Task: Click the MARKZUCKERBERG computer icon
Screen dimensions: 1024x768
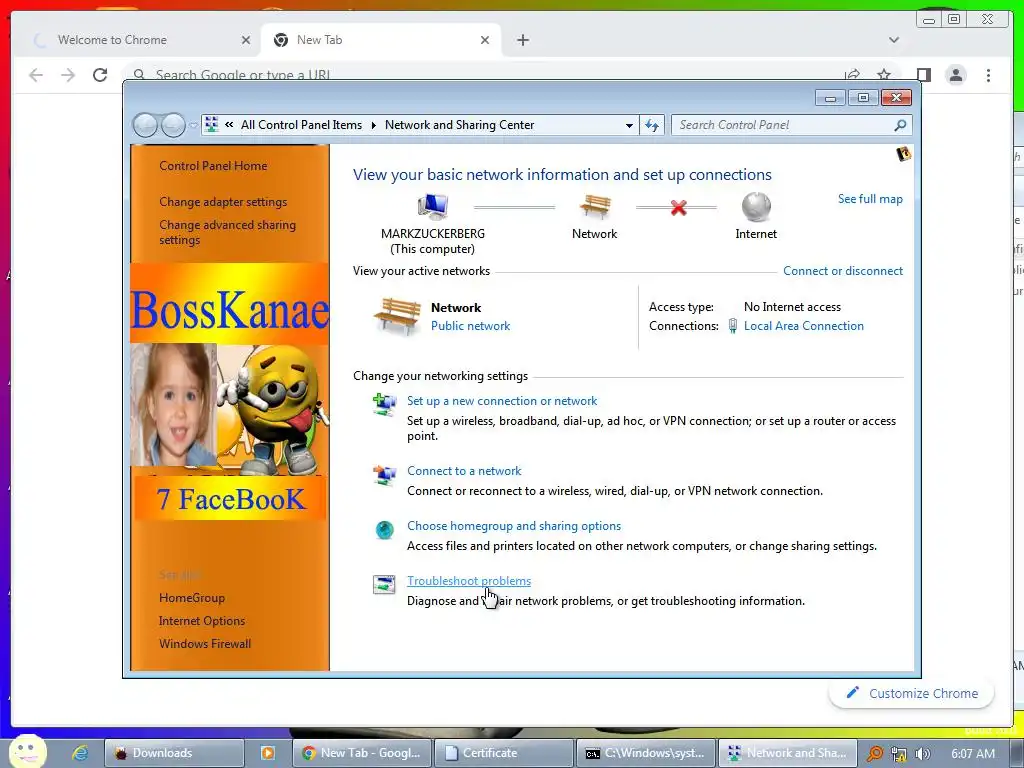Action: tap(432, 206)
